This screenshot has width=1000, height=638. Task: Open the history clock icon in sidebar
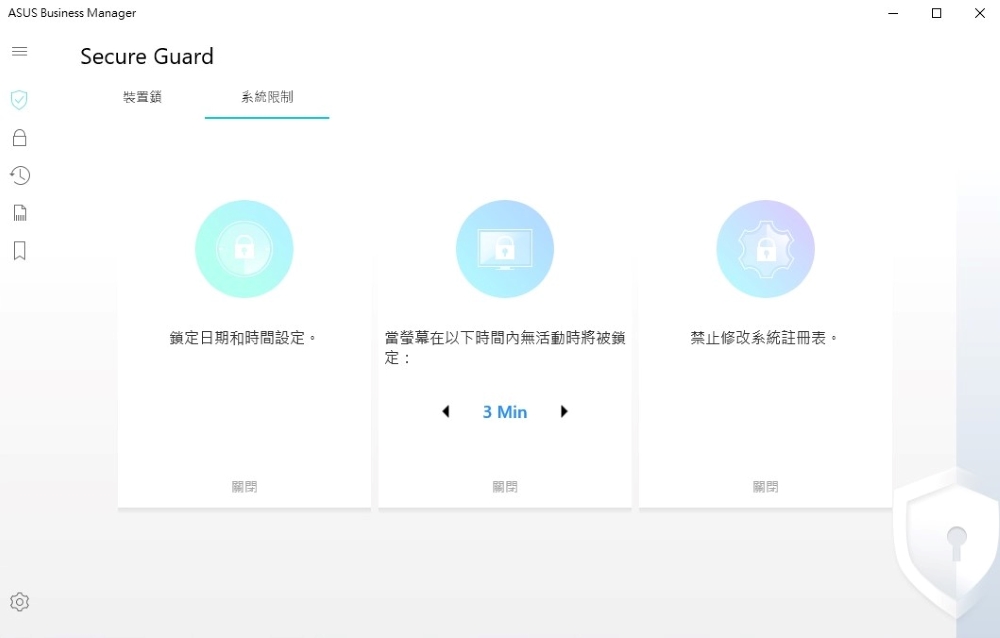point(19,175)
